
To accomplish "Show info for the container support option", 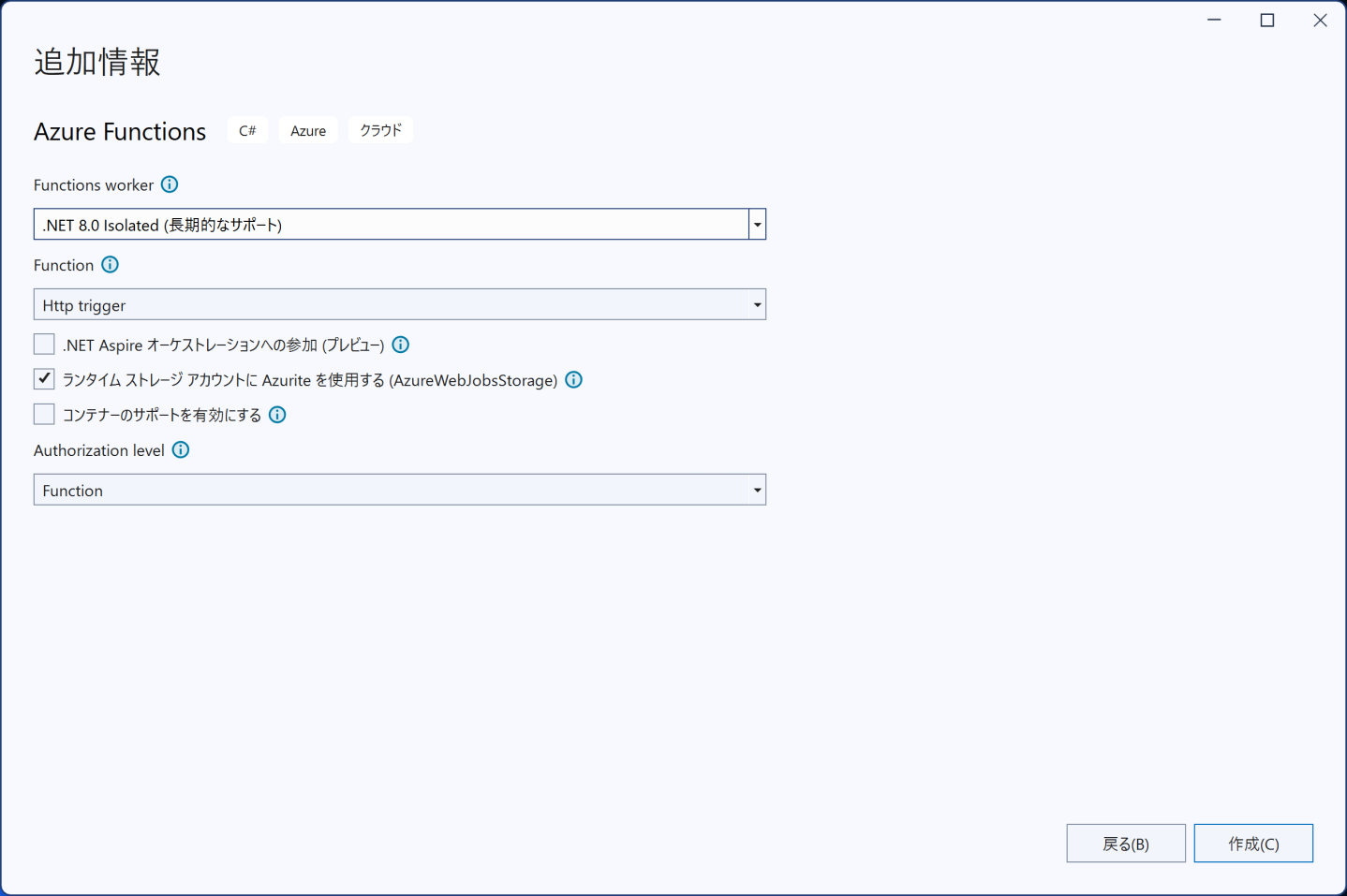I will tap(277, 415).
